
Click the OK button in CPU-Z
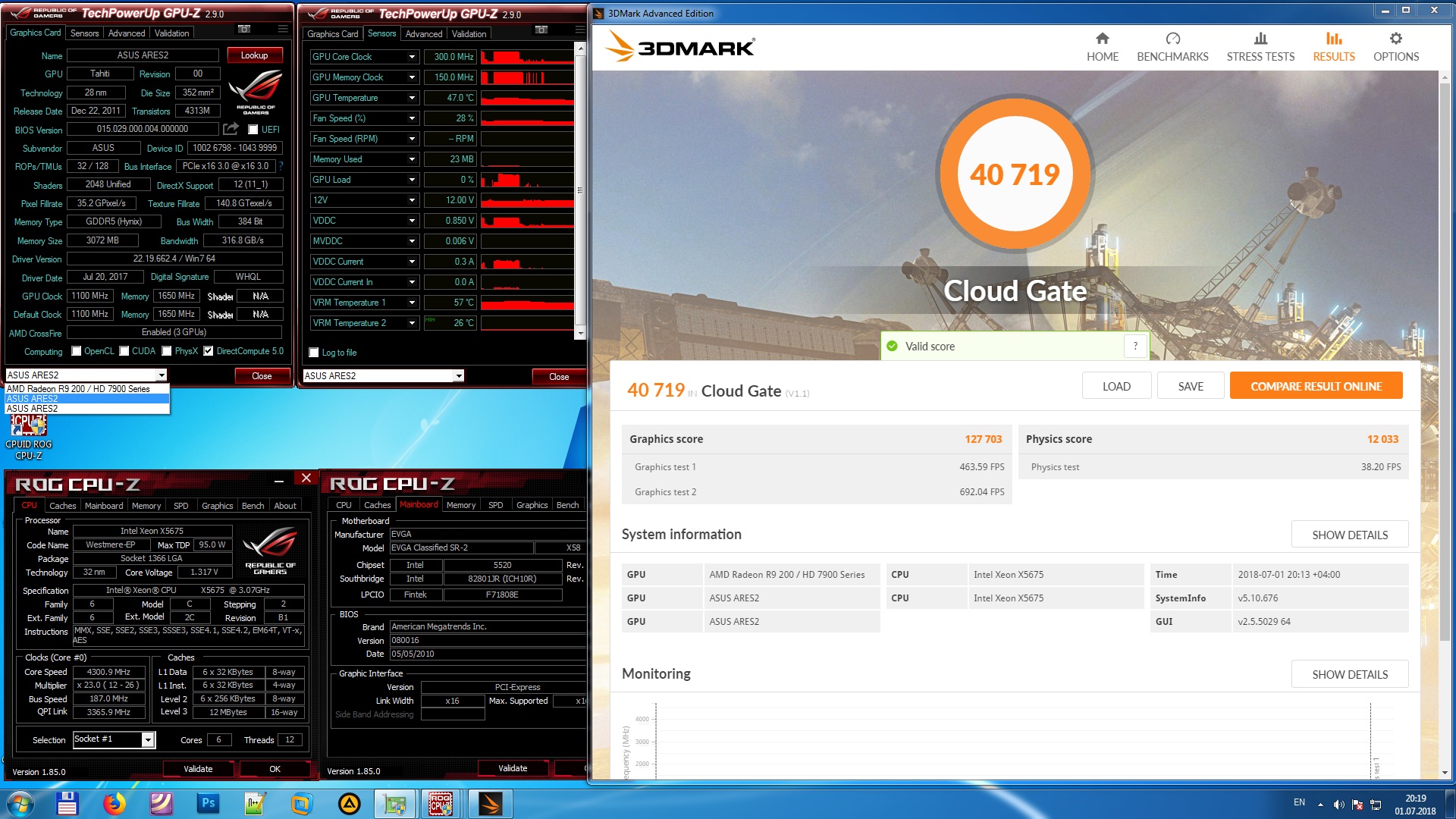click(275, 769)
